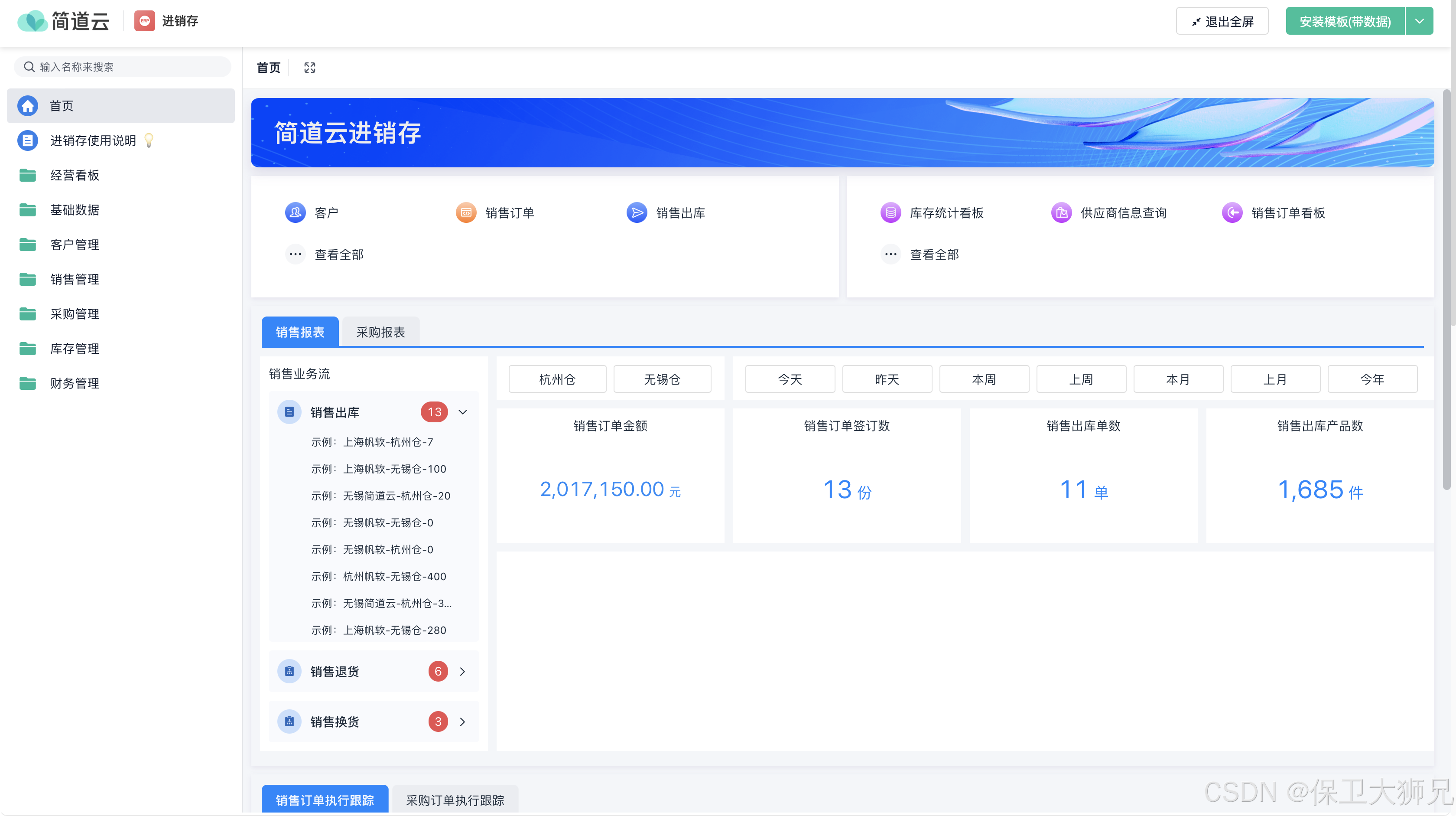
Task: Open the 销售订单 shortcut icon
Action: [x=466, y=212]
